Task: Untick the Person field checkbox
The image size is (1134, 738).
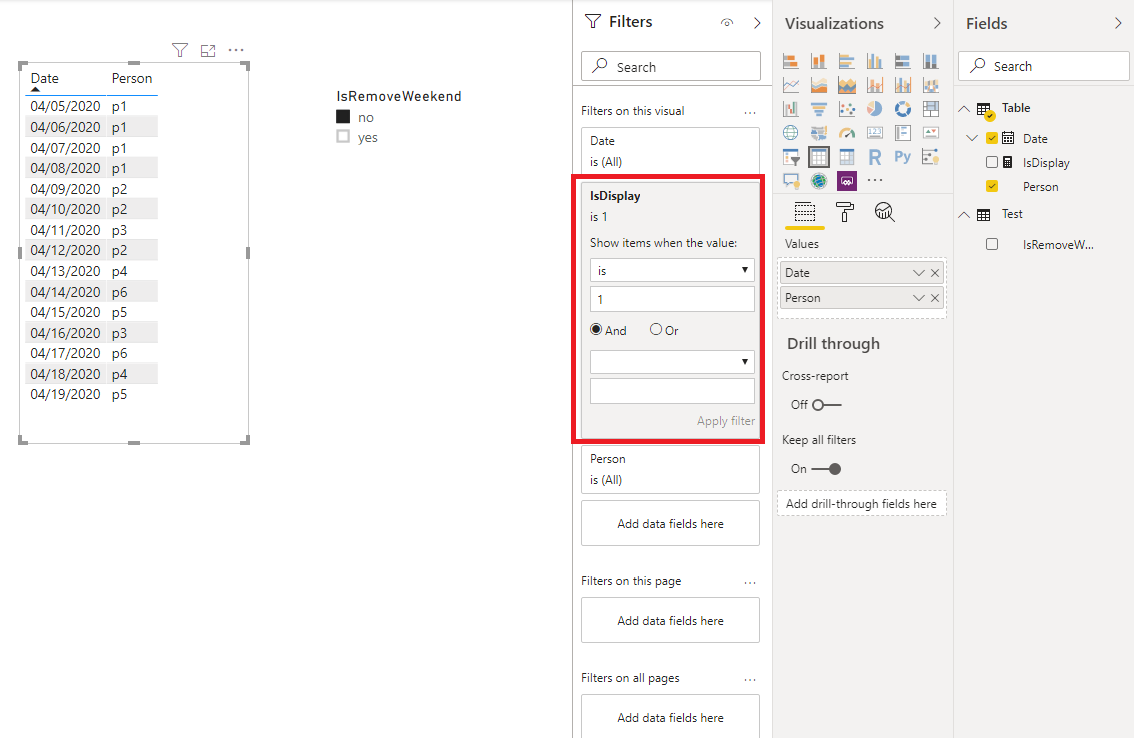Action: [x=992, y=186]
